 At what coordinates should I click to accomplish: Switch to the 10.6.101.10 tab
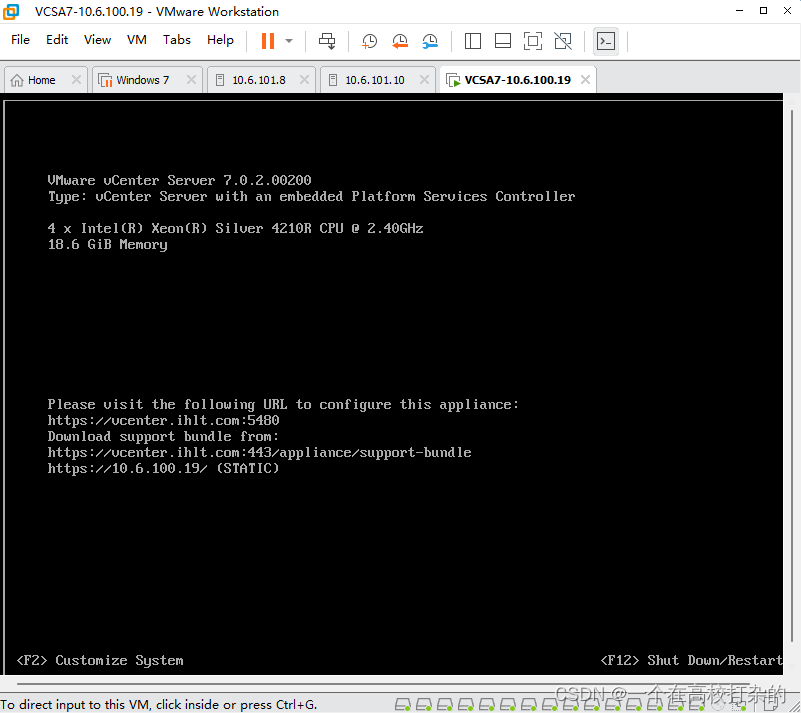(x=374, y=80)
